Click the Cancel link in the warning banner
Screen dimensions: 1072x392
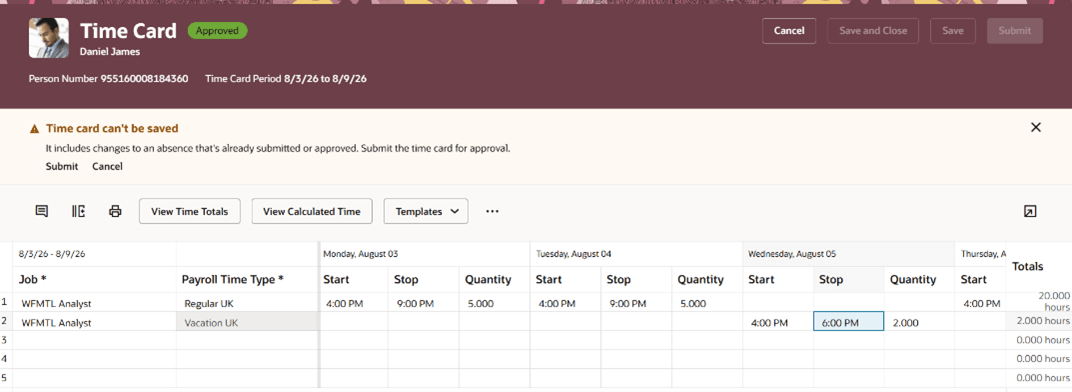point(107,166)
